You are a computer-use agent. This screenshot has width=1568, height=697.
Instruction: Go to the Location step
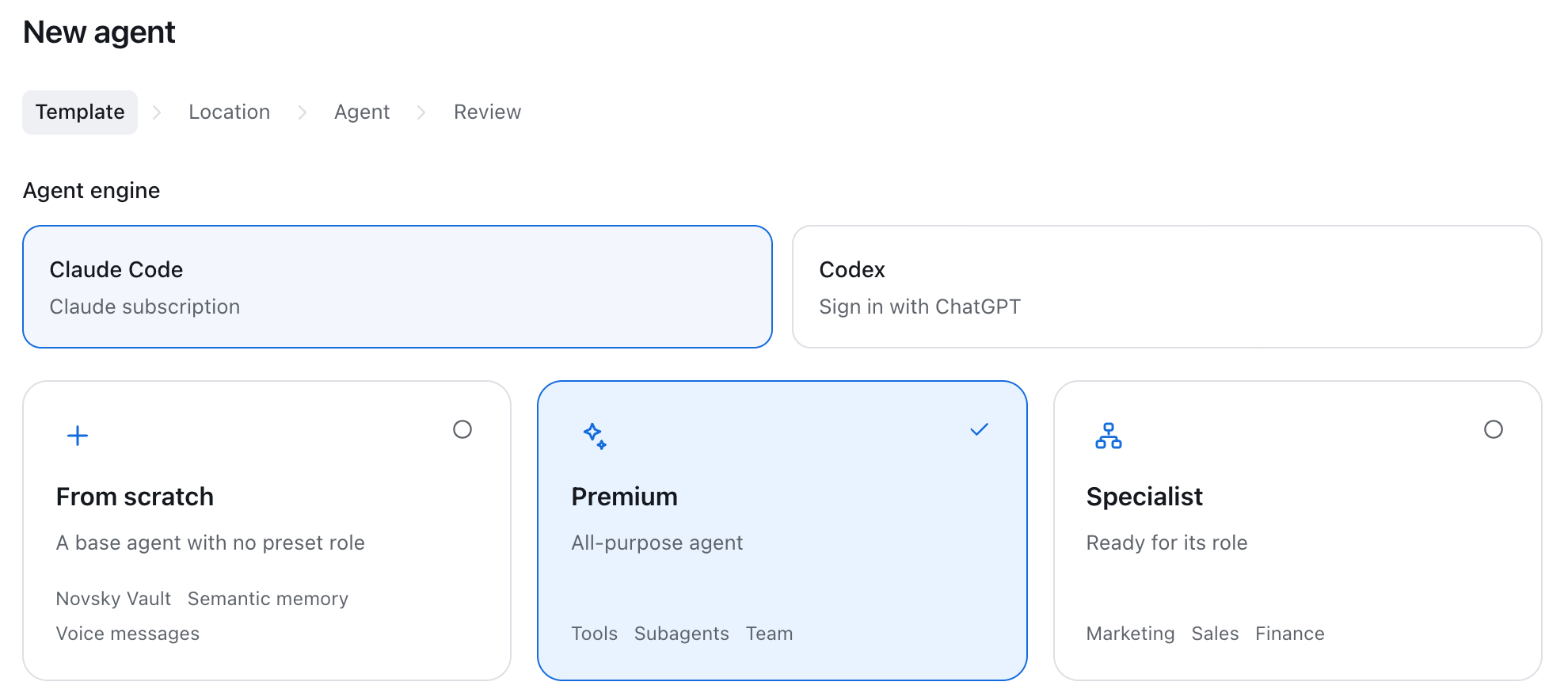coord(230,112)
